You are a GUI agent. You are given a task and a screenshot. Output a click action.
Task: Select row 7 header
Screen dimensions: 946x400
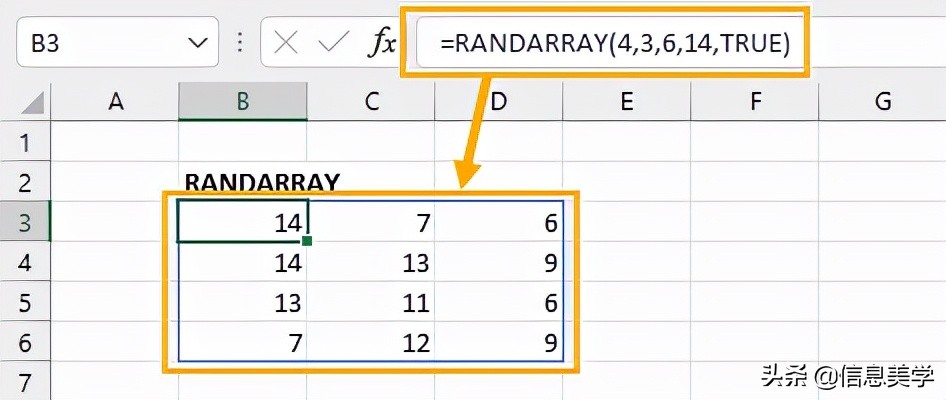[25, 381]
